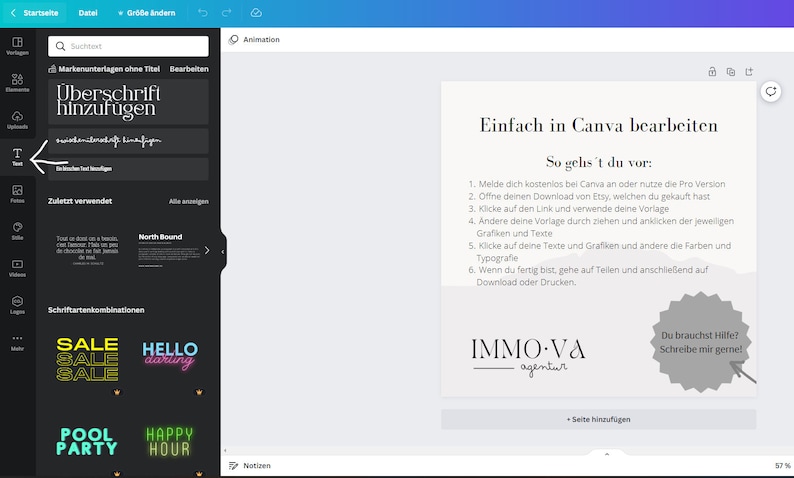Open the Logos sidebar panel
Image resolution: width=794 pixels, height=478 pixels.
click(17, 305)
